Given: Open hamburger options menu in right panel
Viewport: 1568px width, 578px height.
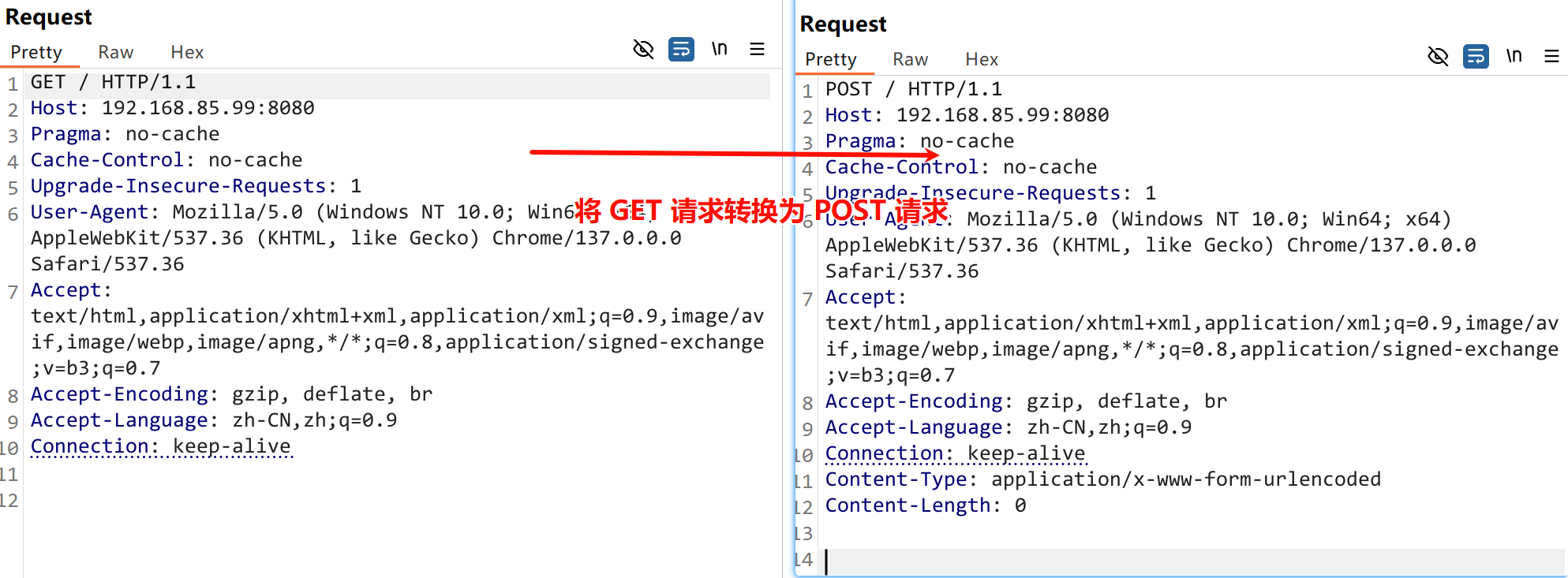Looking at the screenshot, I should (x=1551, y=57).
